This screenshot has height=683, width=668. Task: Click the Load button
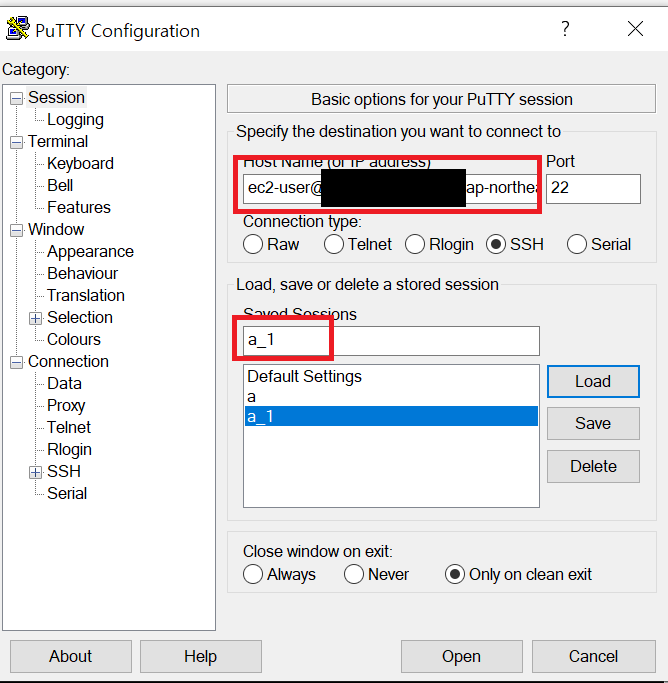[592, 381]
